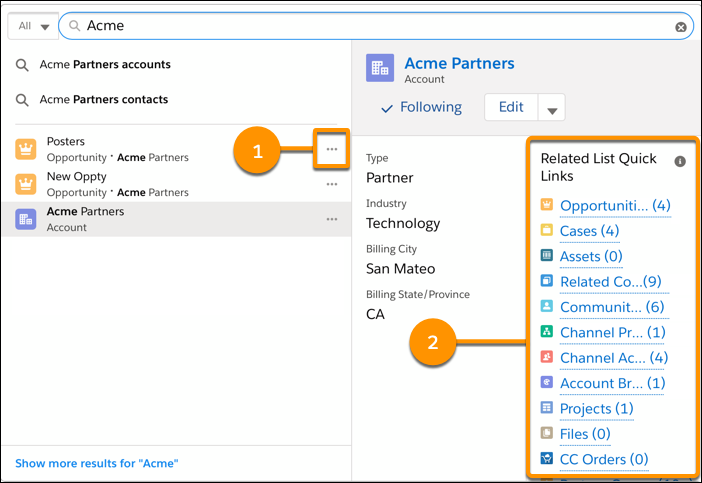Open more actions for Posters opportunity
Viewport: 702px width, 483px height.
tap(332, 149)
